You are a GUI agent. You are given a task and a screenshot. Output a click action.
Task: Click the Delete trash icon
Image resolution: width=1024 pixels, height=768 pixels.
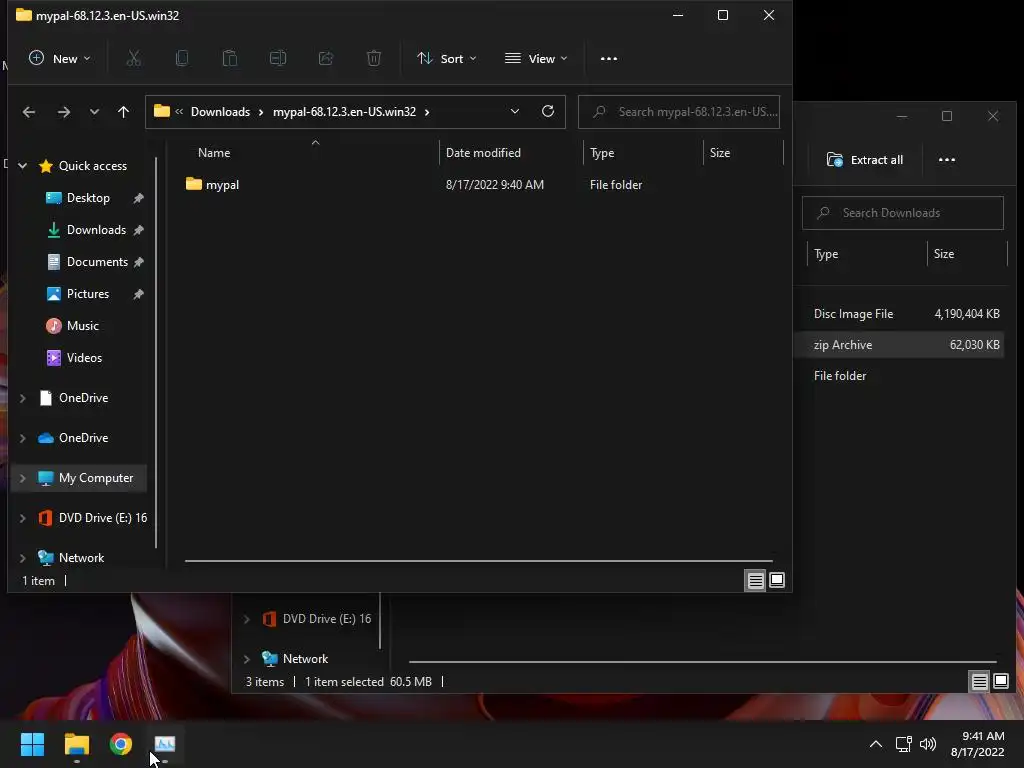374,59
